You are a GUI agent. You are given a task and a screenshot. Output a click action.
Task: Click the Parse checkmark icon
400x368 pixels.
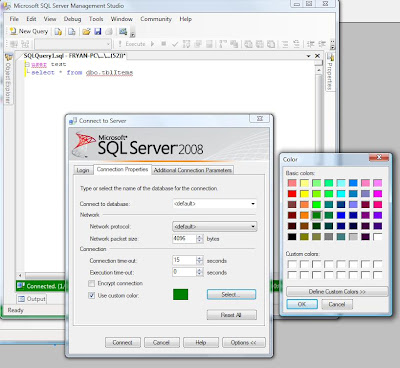(175, 44)
